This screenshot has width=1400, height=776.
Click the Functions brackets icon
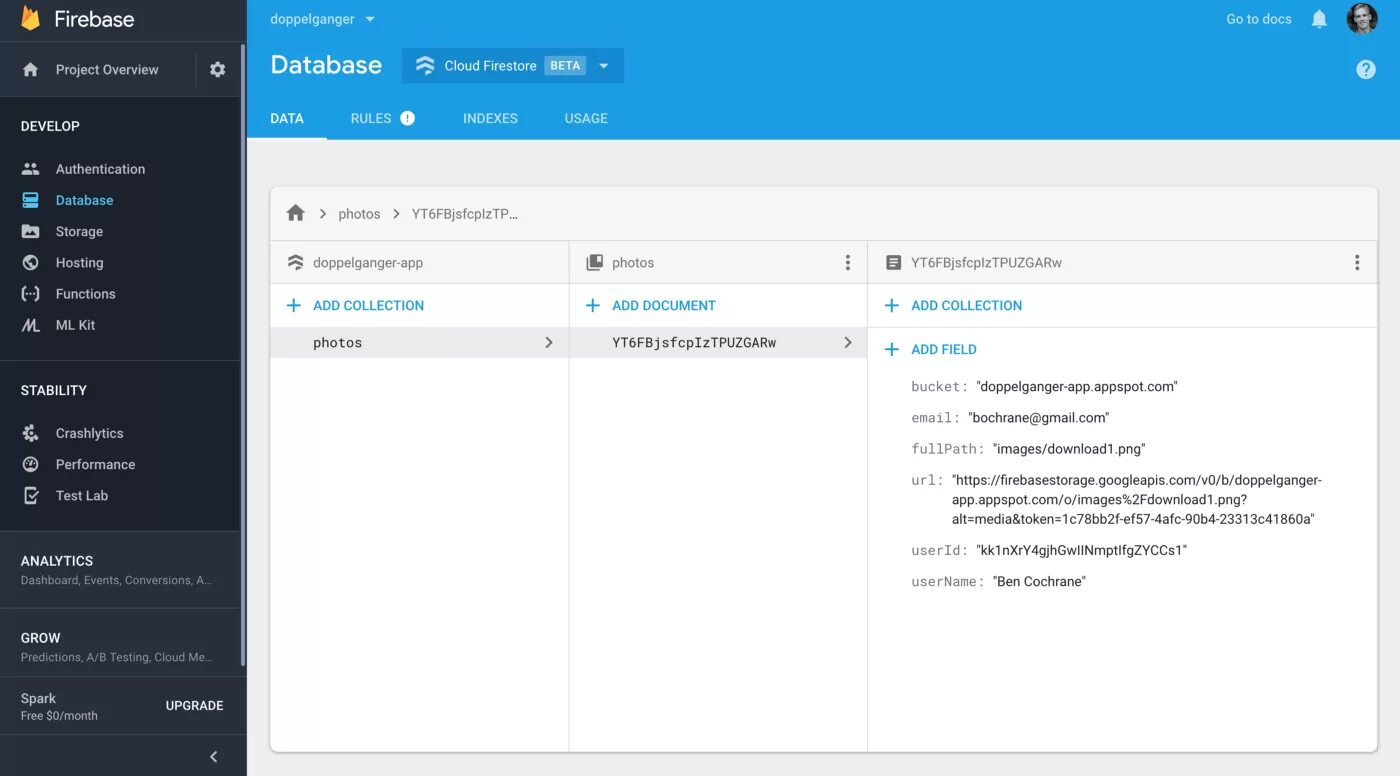(30, 293)
